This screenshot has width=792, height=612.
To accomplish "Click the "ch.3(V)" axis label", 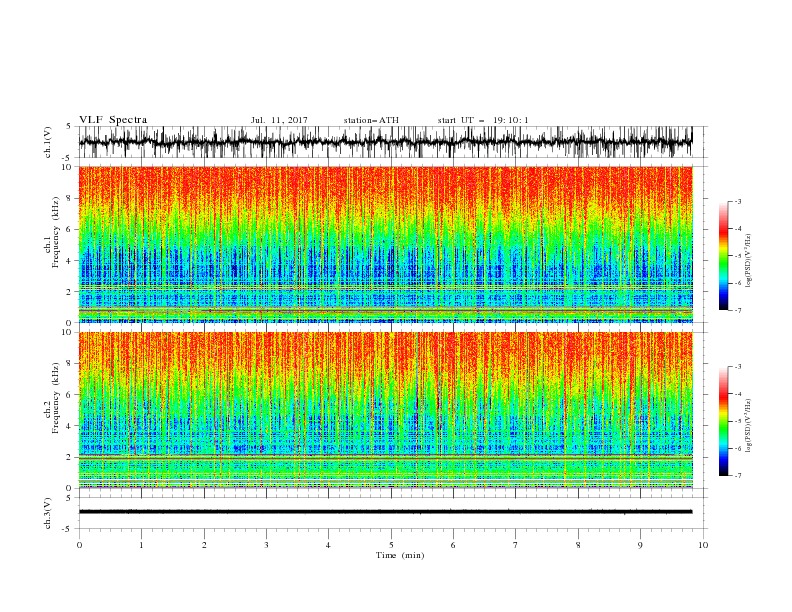I will [48, 513].
